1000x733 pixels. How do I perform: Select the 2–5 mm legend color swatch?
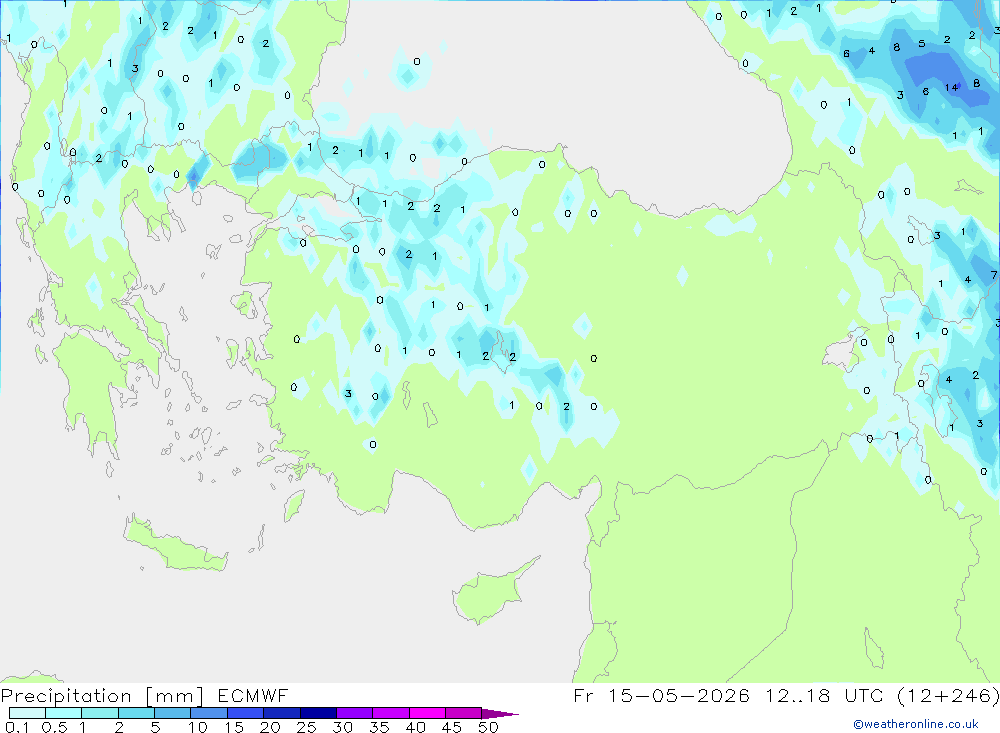[136, 713]
